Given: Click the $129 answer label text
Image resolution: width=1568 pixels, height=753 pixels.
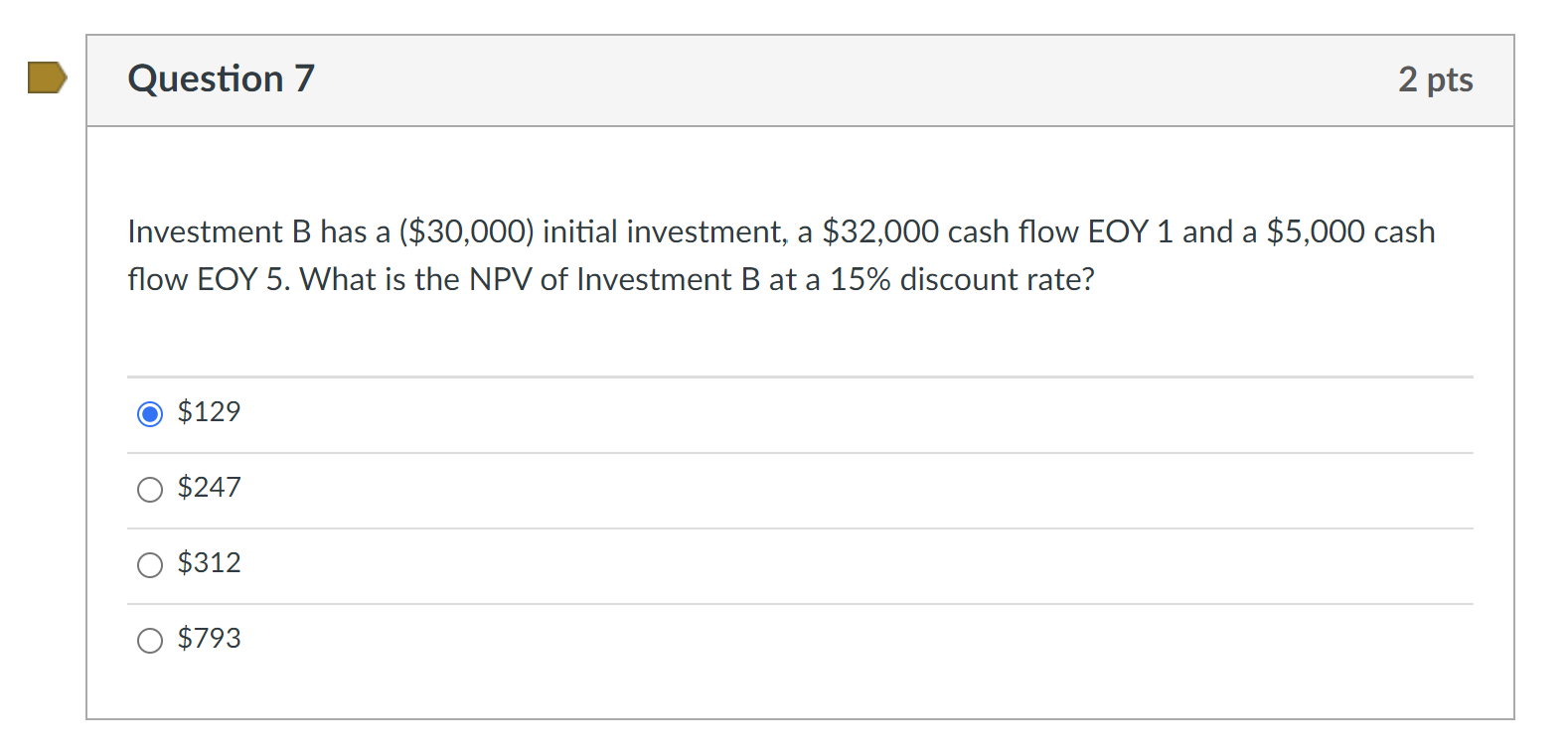Looking at the screenshot, I should coord(209,411).
